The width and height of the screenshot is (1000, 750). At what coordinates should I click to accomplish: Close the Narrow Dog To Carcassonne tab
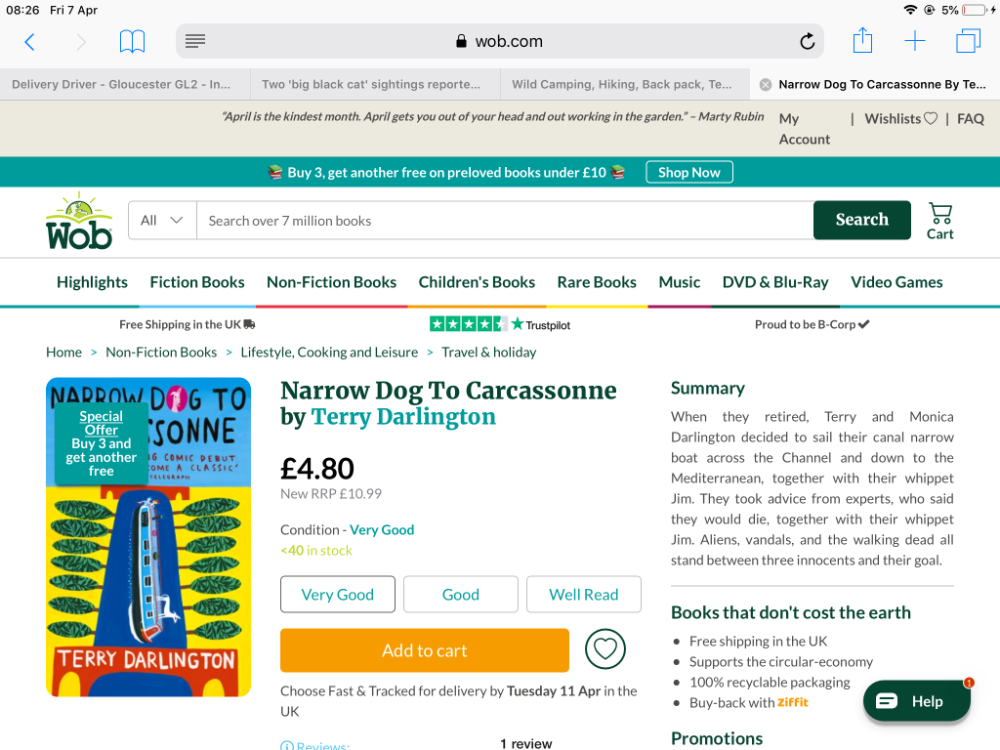click(x=765, y=85)
